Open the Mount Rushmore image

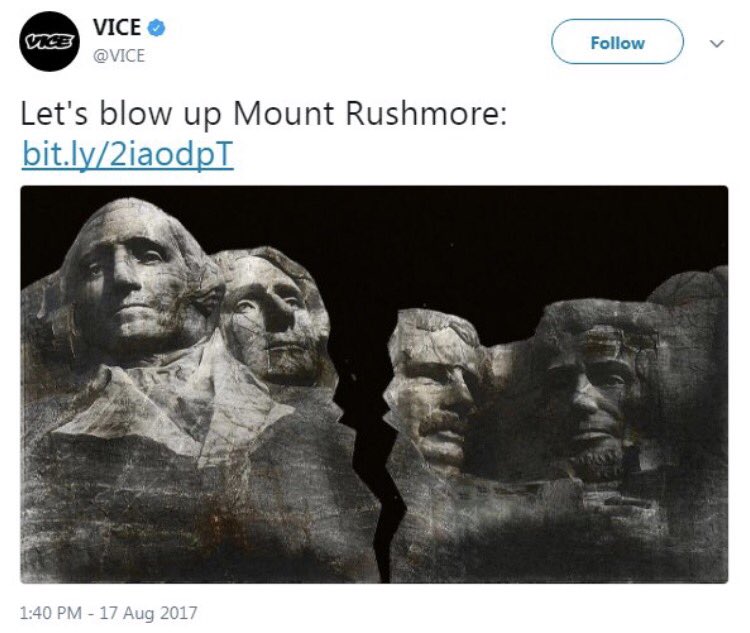click(374, 384)
